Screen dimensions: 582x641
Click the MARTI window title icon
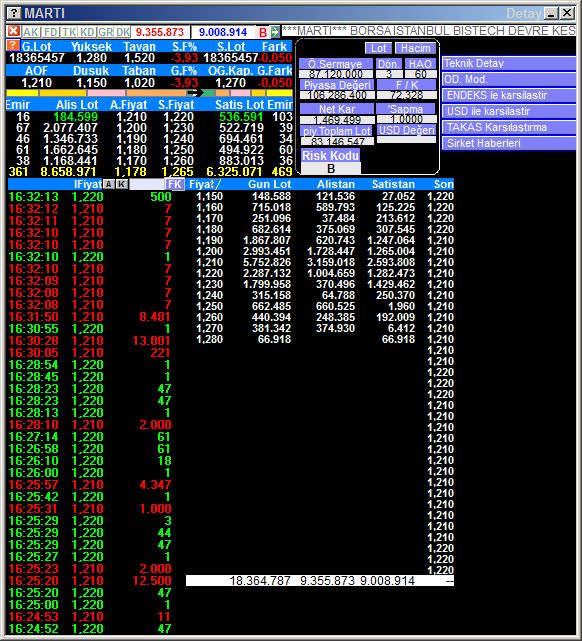point(13,13)
